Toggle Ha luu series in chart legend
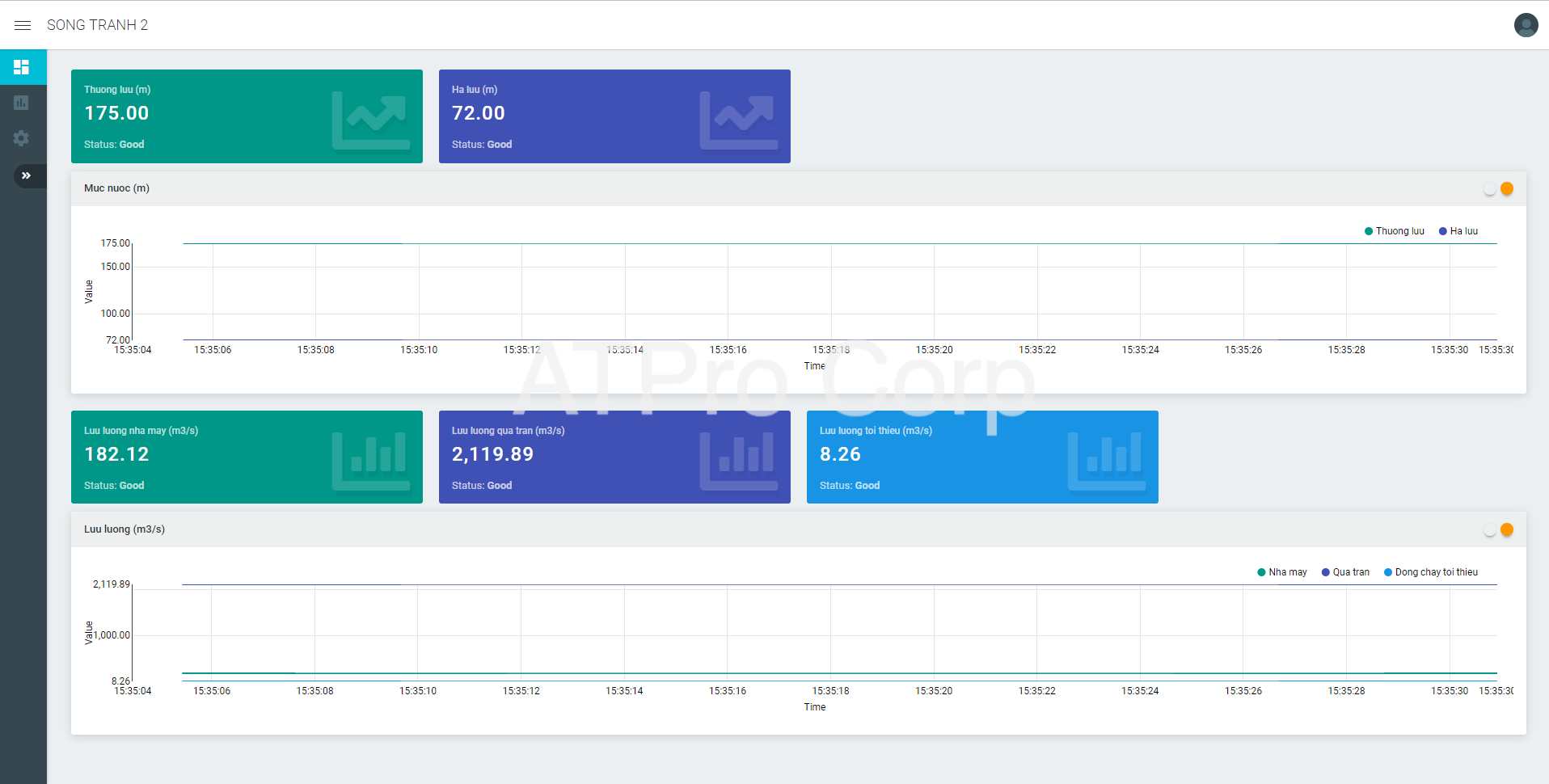Image resolution: width=1549 pixels, height=784 pixels. [x=1458, y=231]
